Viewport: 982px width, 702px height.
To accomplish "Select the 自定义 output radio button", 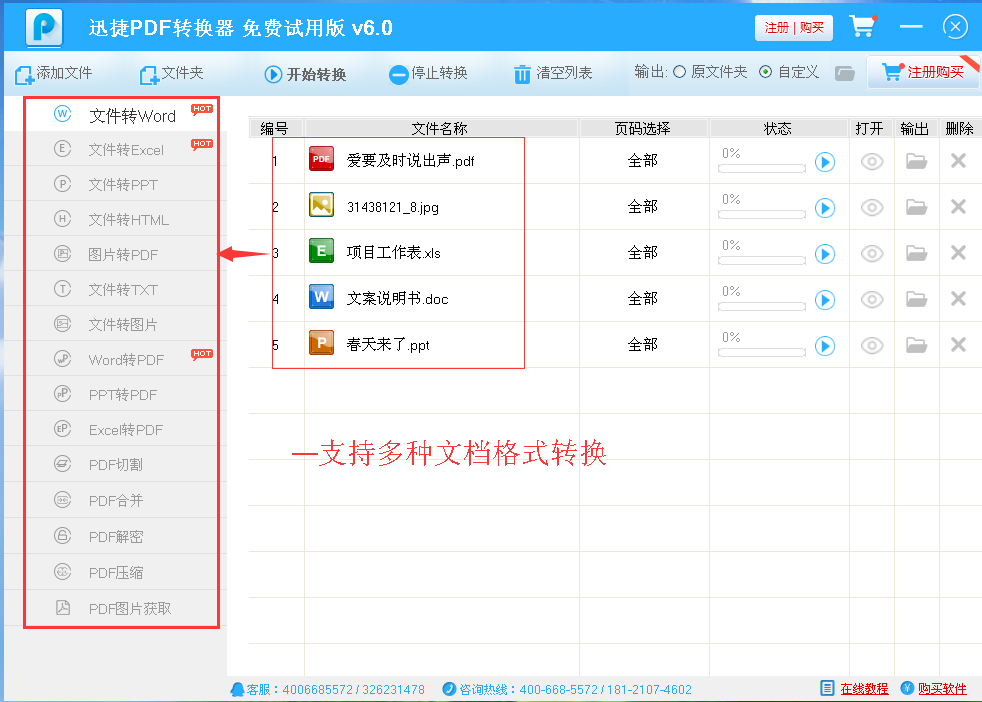I will click(x=765, y=72).
